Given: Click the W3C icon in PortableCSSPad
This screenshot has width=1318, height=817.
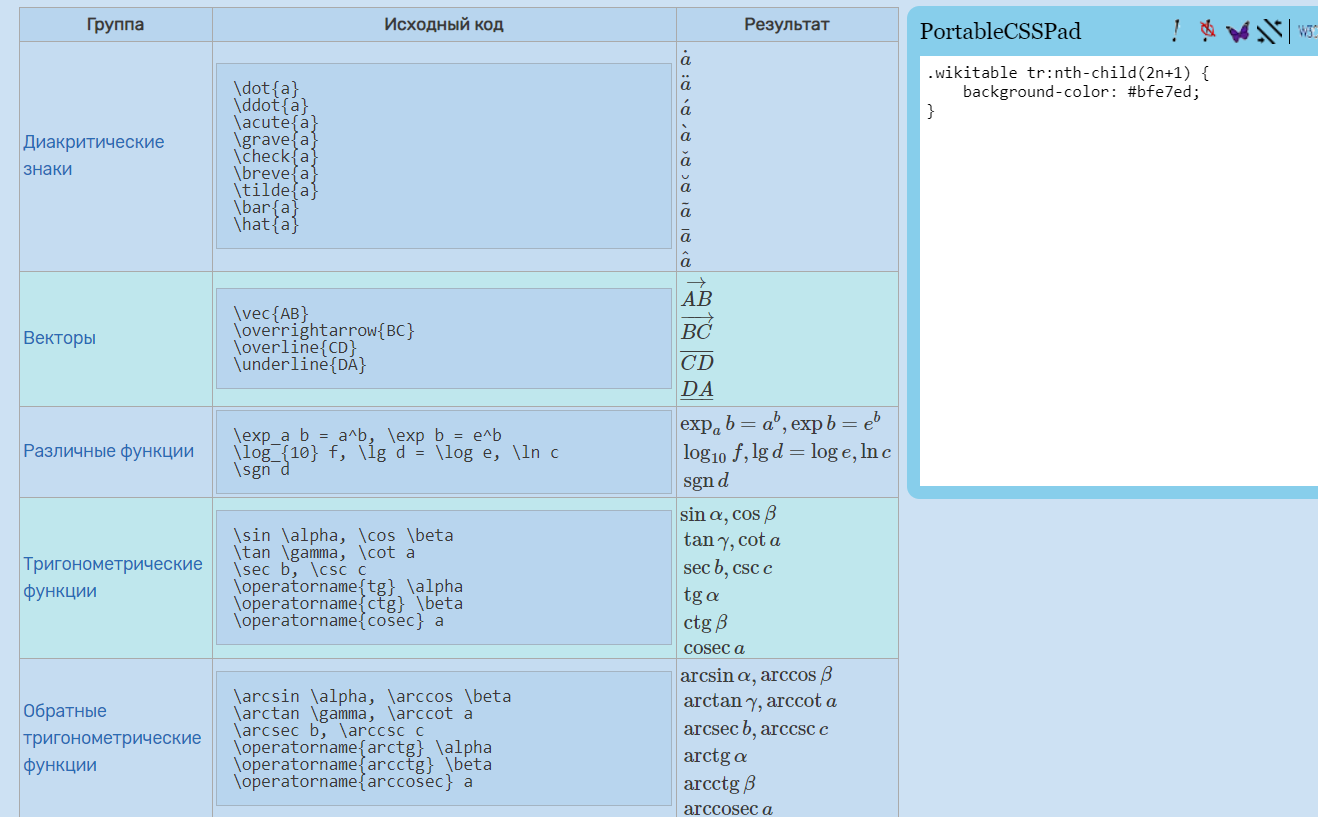Looking at the screenshot, I should [x=1308, y=31].
